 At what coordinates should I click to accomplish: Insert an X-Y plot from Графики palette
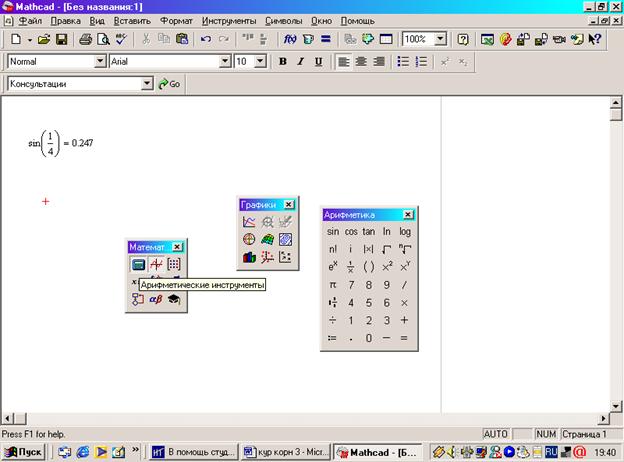coord(249,222)
